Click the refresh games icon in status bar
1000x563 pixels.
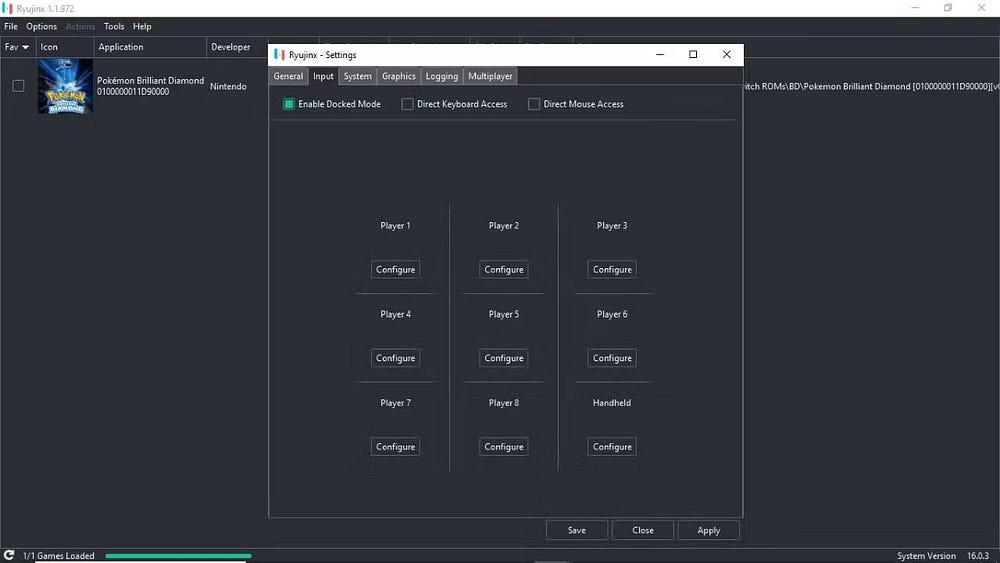click(x=9, y=556)
